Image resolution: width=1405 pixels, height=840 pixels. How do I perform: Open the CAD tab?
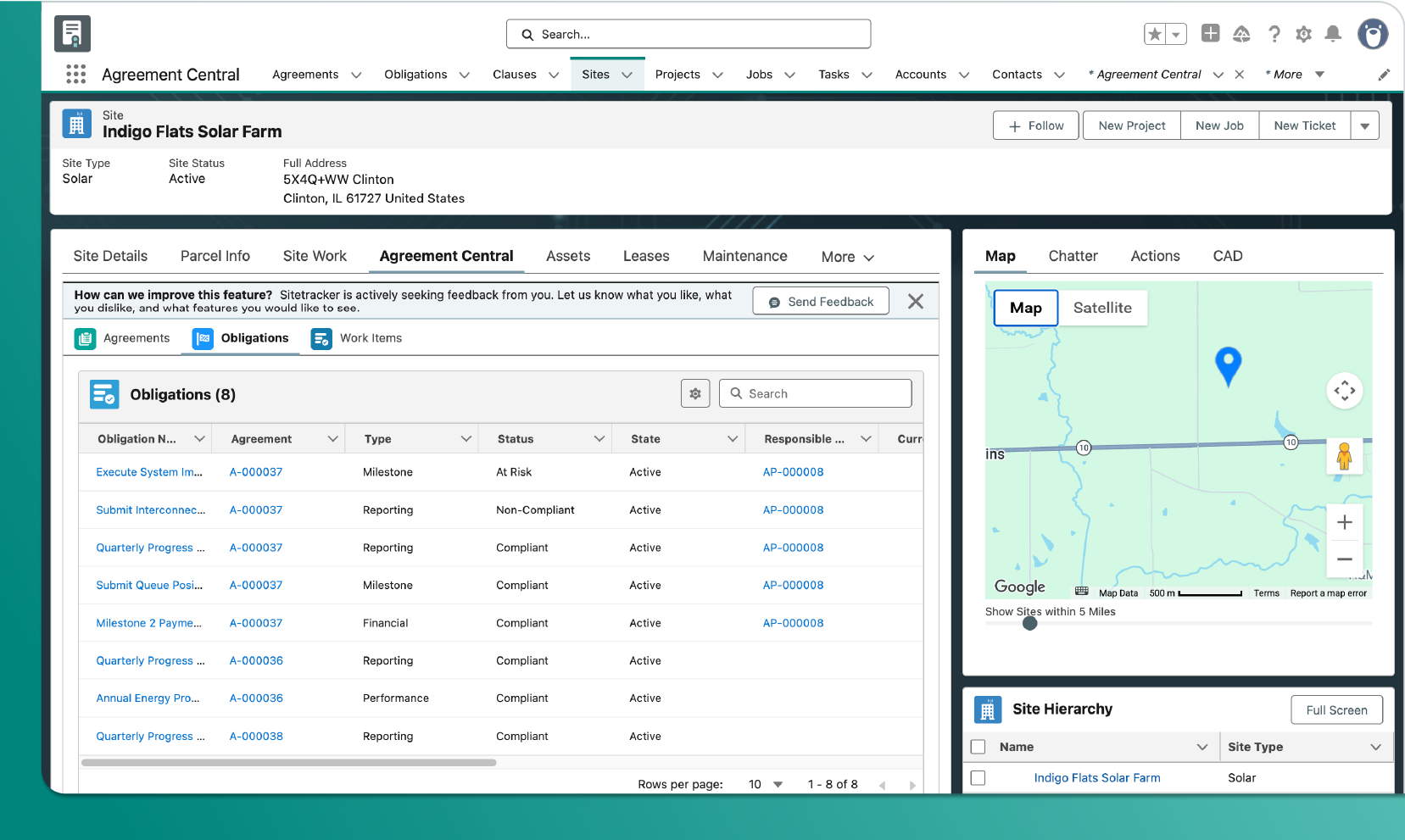1228,256
